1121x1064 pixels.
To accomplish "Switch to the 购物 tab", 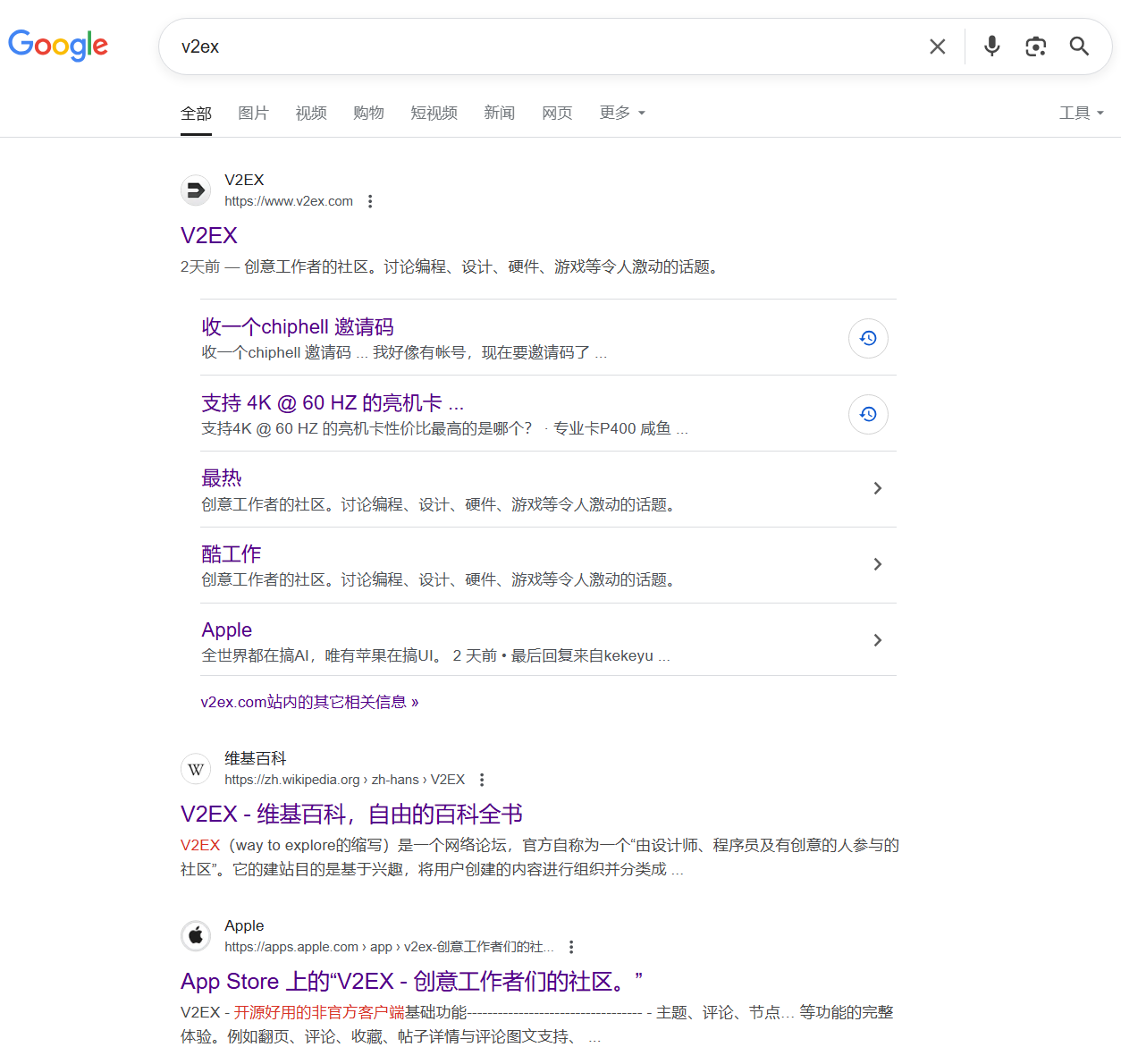I will (x=368, y=113).
